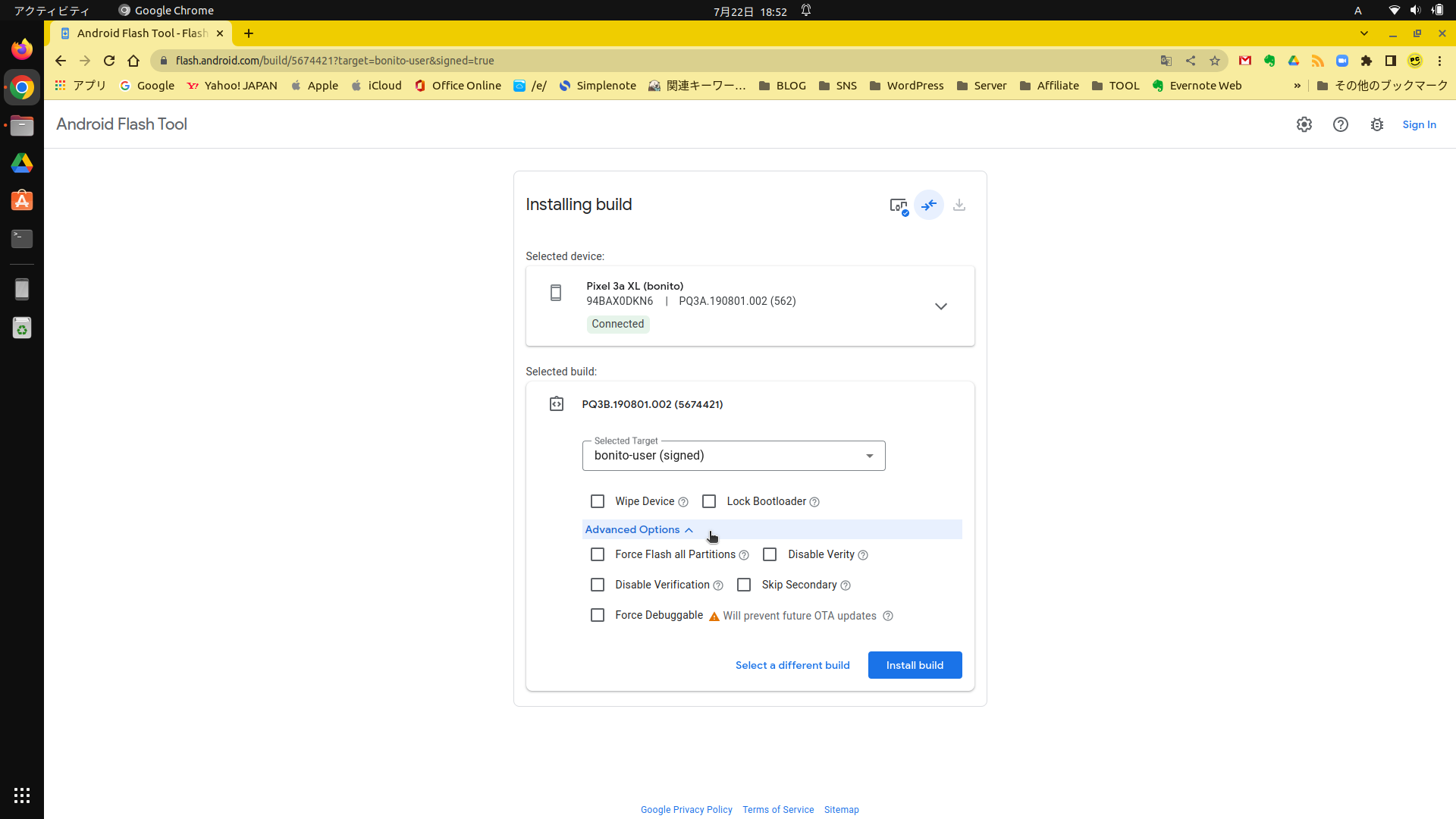
Task: Enable the Wipe Device checkbox
Action: click(598, 501)
